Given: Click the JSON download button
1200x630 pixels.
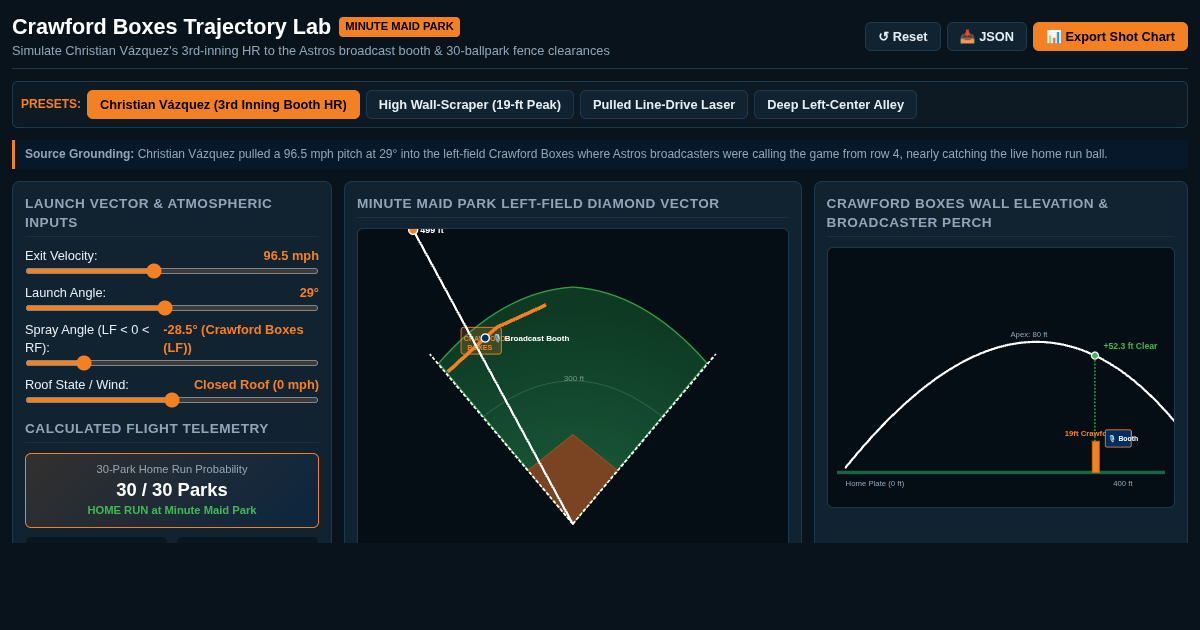Looking at the screenshot, I should [987, 37].
